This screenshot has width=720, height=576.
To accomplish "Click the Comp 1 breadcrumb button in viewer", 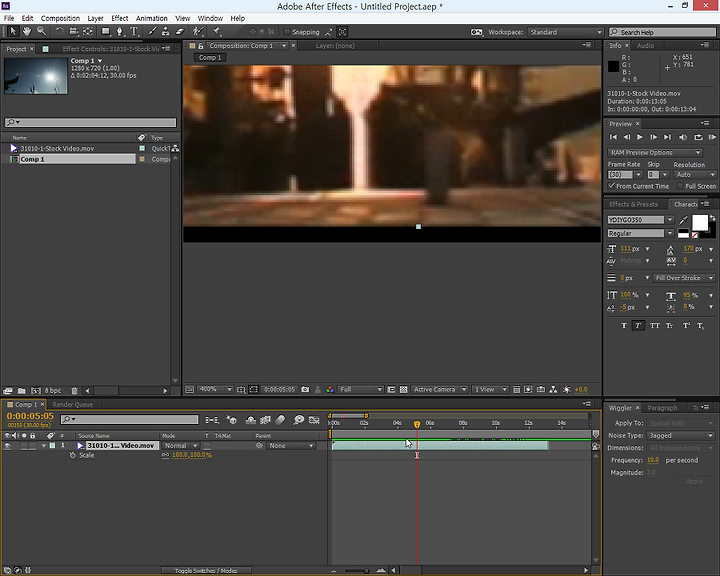I will (210, 58).
